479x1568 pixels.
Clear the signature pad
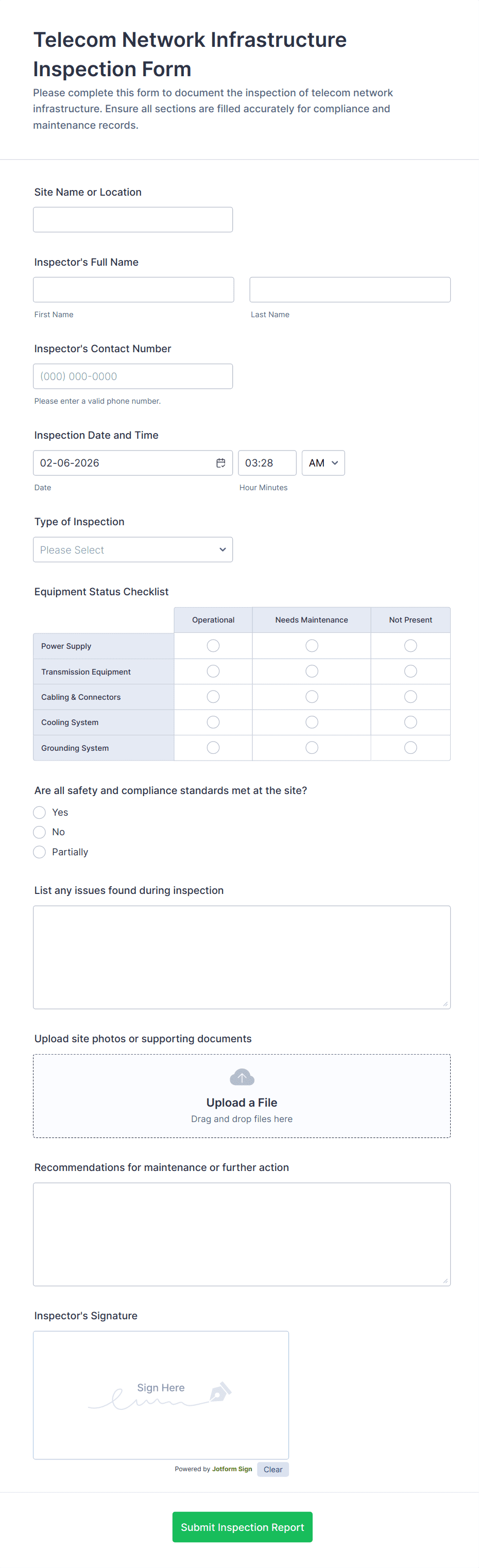(x=272, y=1470)
